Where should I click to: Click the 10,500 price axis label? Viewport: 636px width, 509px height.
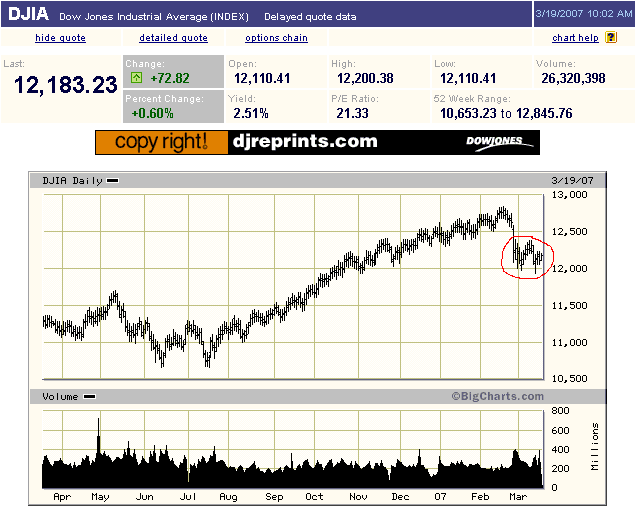point(569,378)
